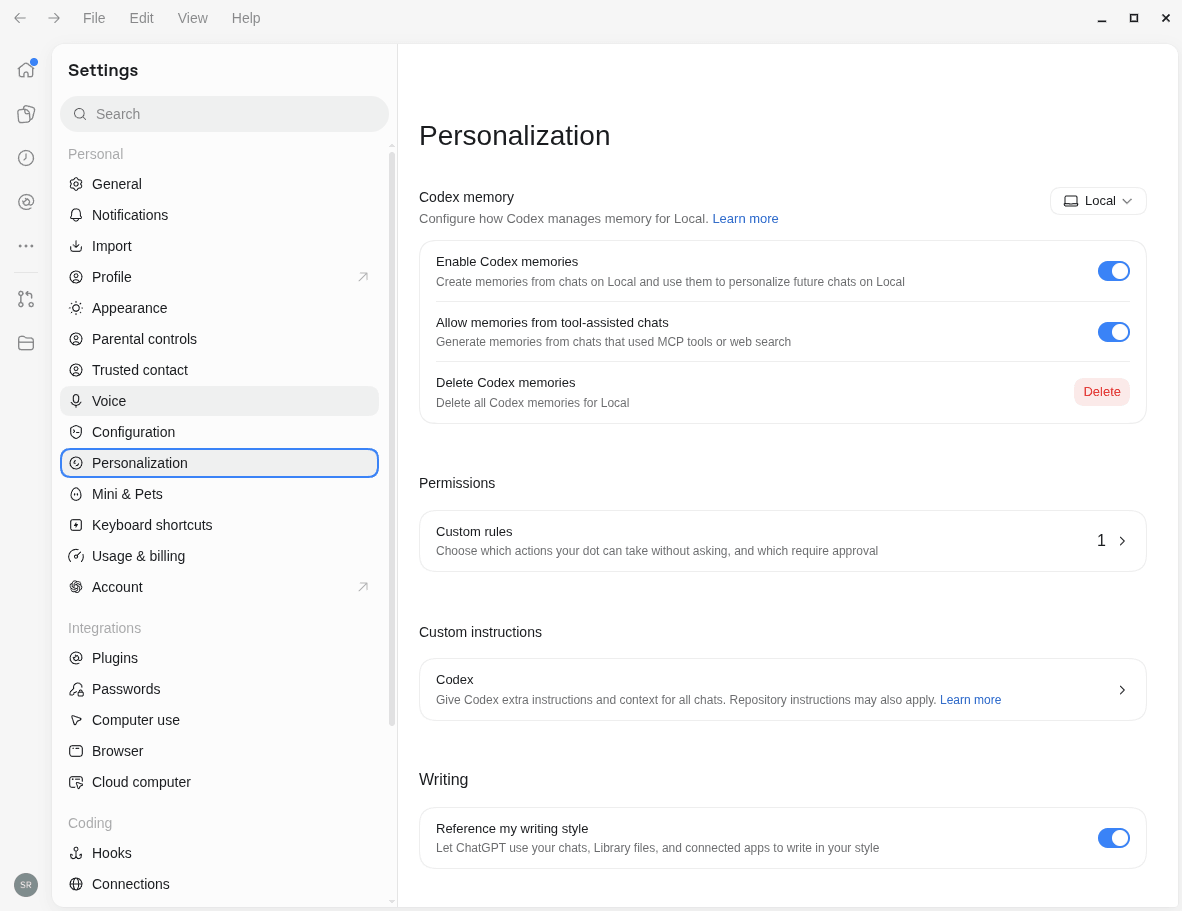Delete all Codex memories

(1101, 392)
